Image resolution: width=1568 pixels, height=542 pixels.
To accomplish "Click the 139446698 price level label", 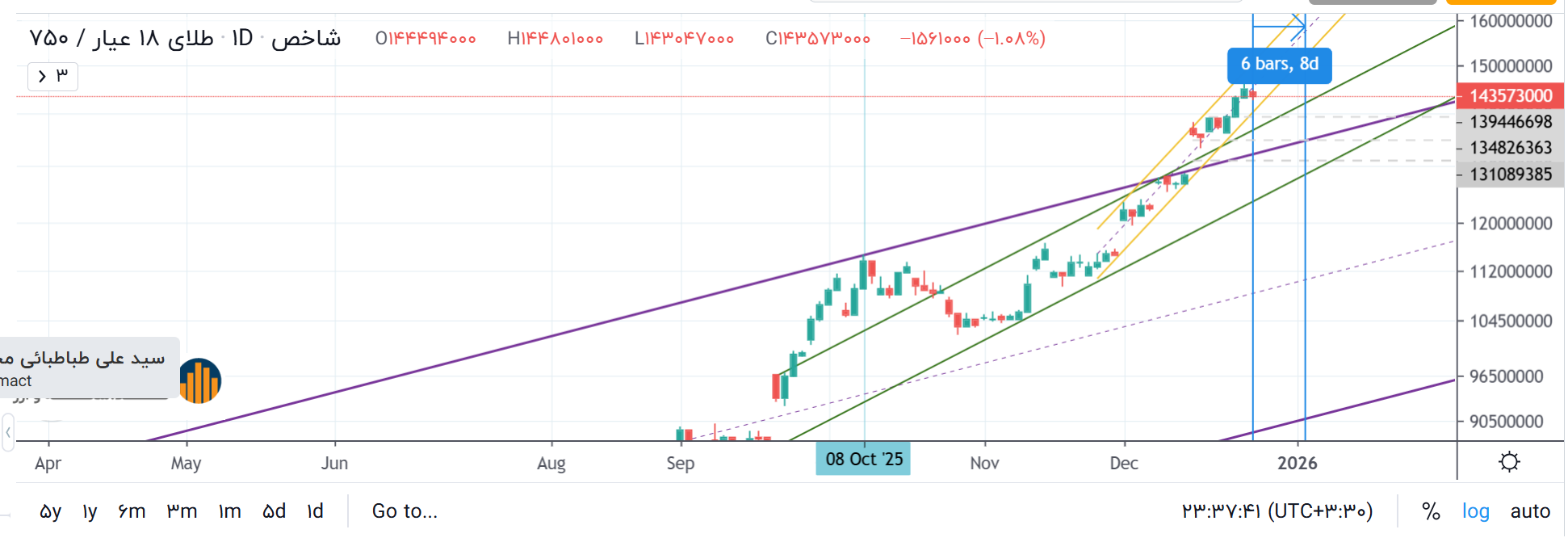I will (x=1510, y=121).
